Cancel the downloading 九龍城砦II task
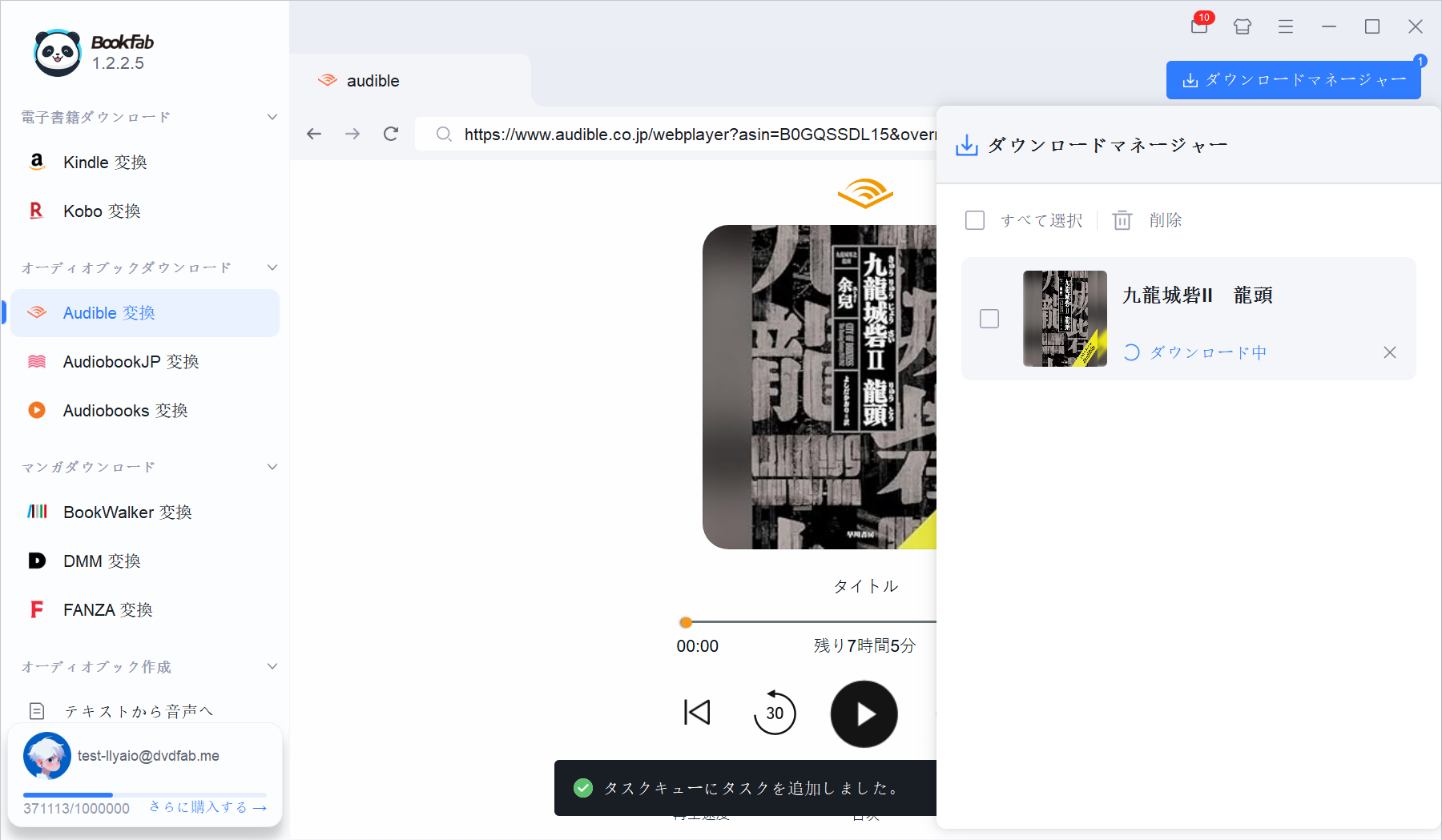 click(x=1389, y=352)
